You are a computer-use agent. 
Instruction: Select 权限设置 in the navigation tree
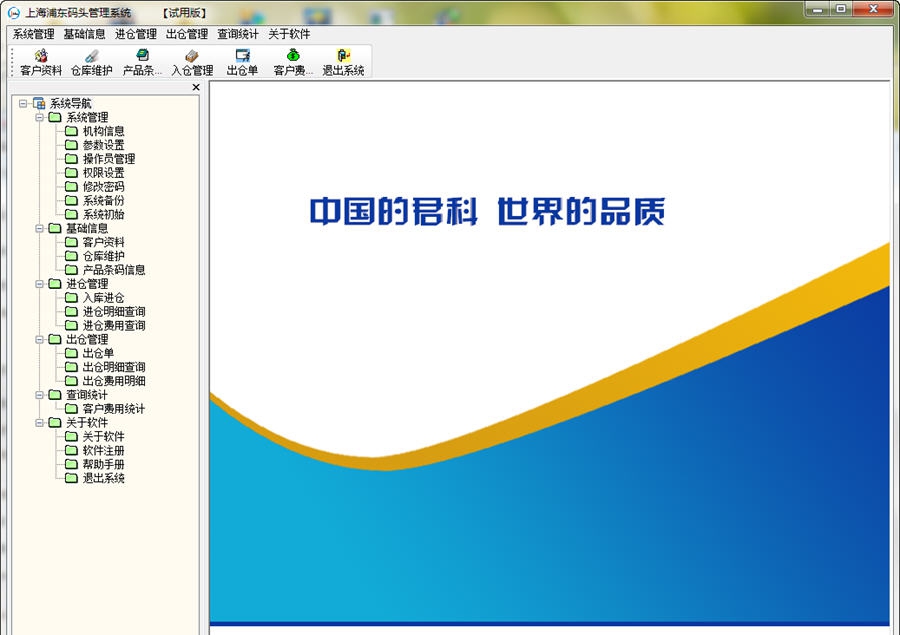[x=103, y=173]
